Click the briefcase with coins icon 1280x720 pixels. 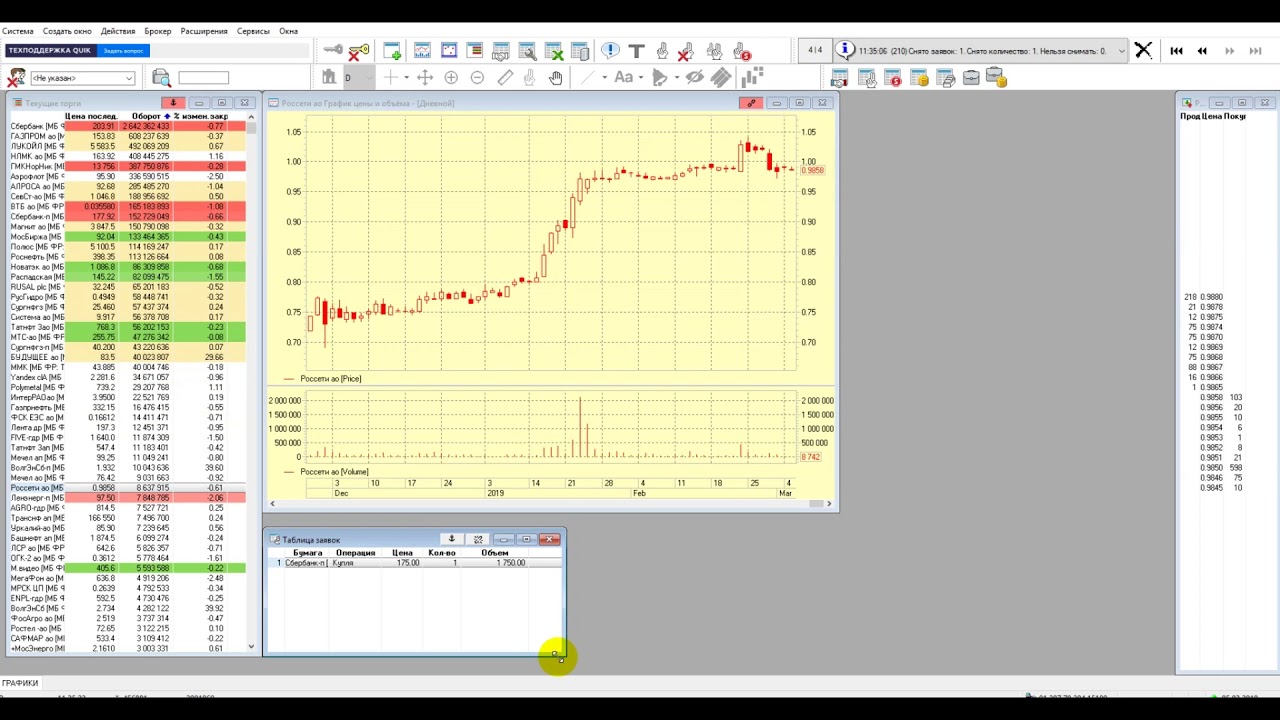[995, 78]
